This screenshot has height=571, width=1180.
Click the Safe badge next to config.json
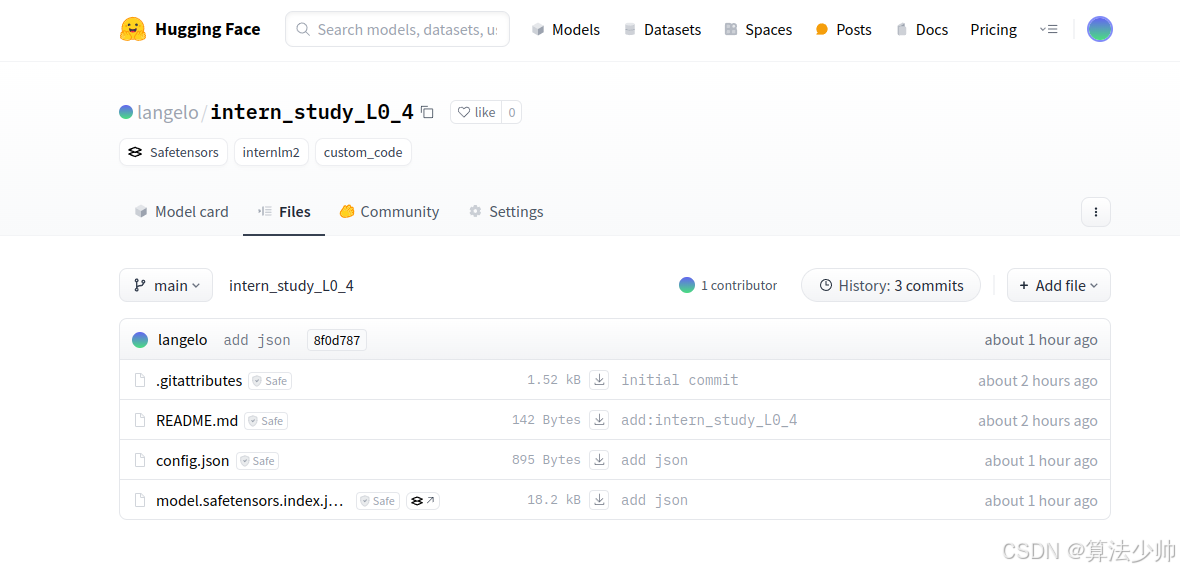pyautogui.click(x=257, y=460)
